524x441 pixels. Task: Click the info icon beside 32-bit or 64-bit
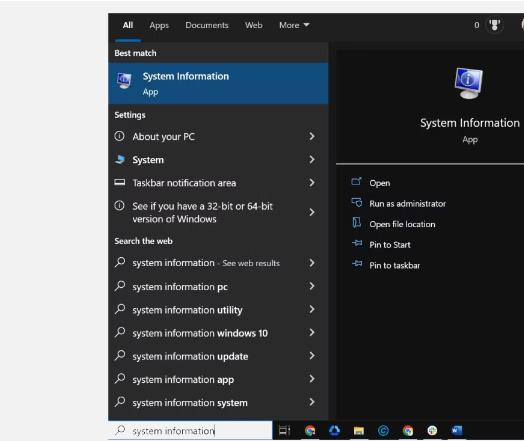click(119, 205)
